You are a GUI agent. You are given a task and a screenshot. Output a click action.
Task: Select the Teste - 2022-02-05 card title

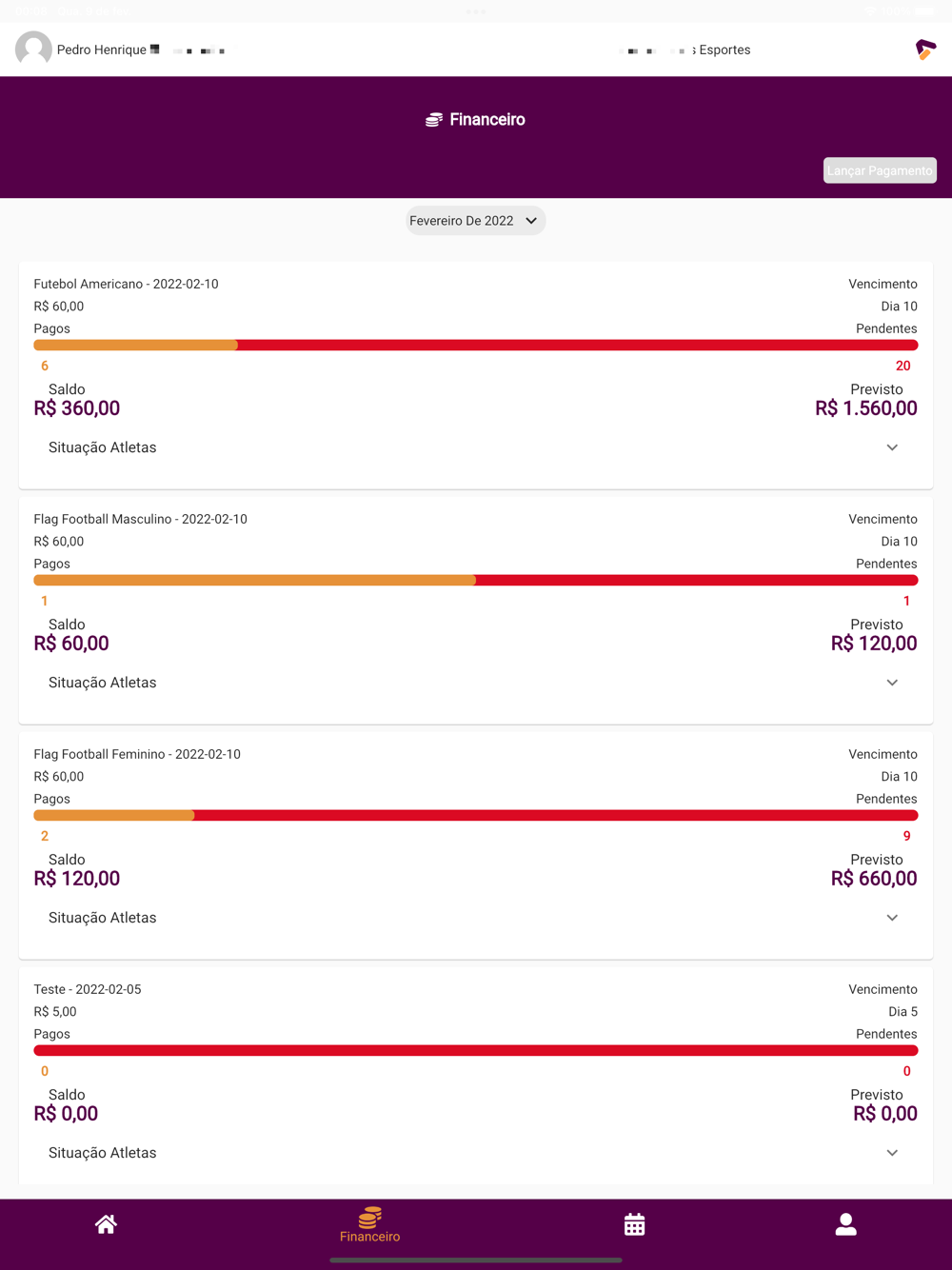(x=88, y=989)
